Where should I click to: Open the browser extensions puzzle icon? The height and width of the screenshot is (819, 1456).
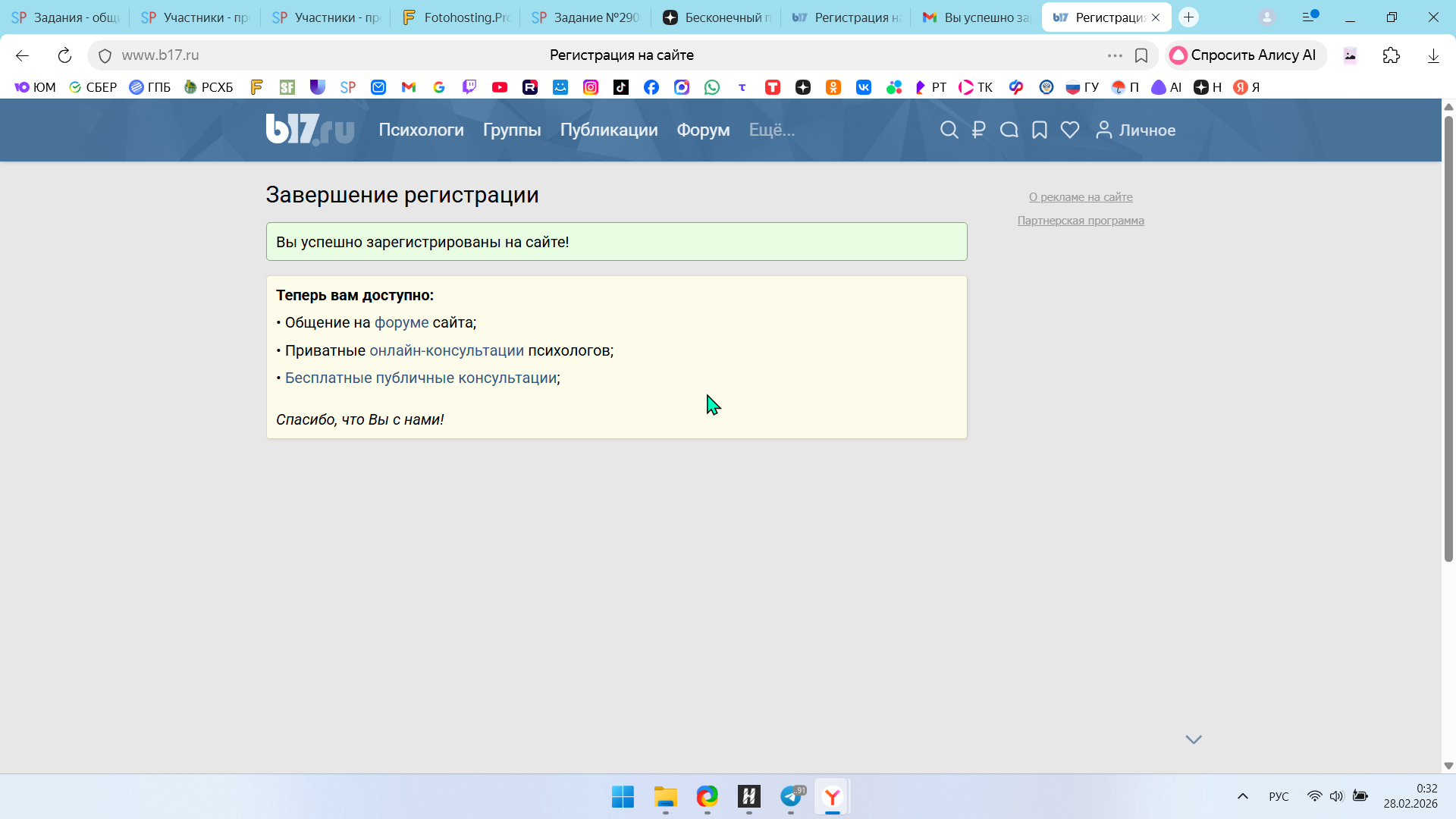pos(1392,55)
